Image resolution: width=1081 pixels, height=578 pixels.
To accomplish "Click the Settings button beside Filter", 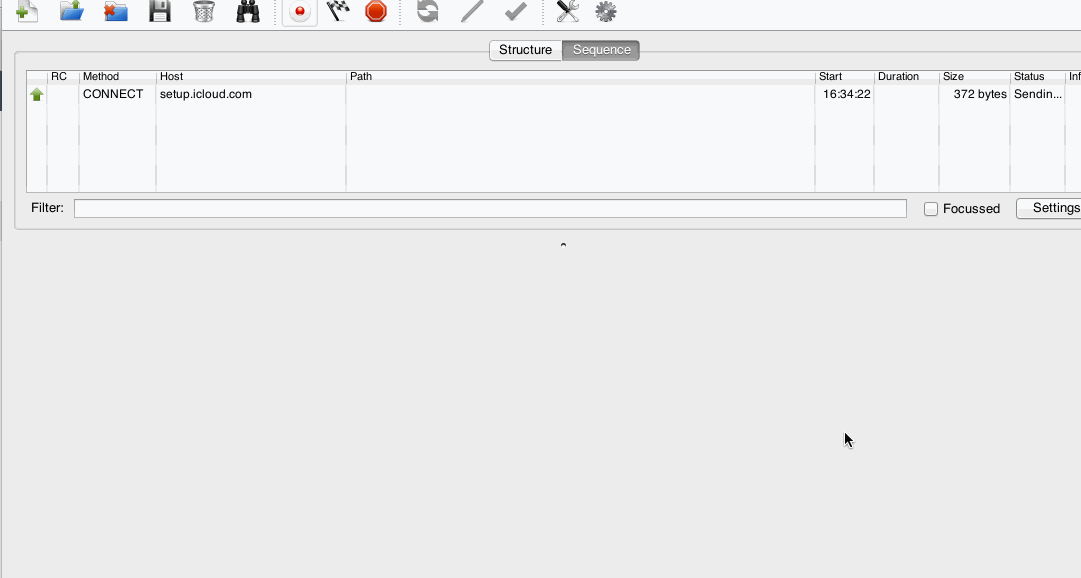I will 1049,208.
